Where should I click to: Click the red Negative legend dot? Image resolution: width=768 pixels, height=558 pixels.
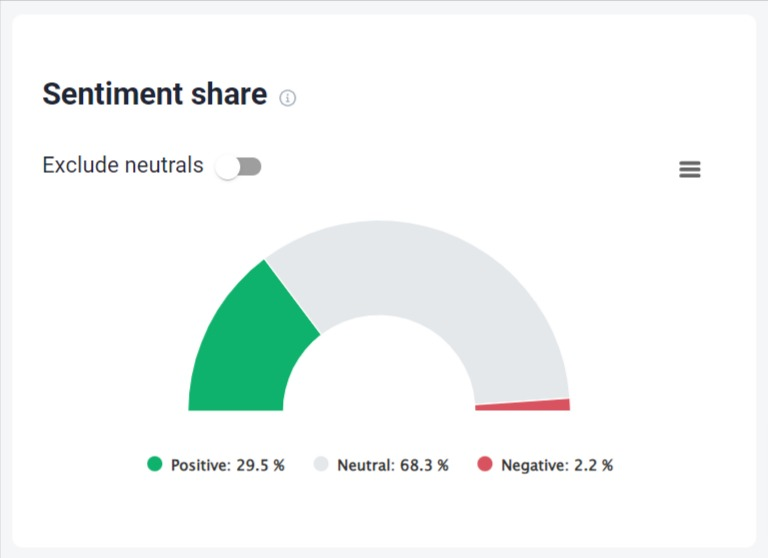click(485, 463)
